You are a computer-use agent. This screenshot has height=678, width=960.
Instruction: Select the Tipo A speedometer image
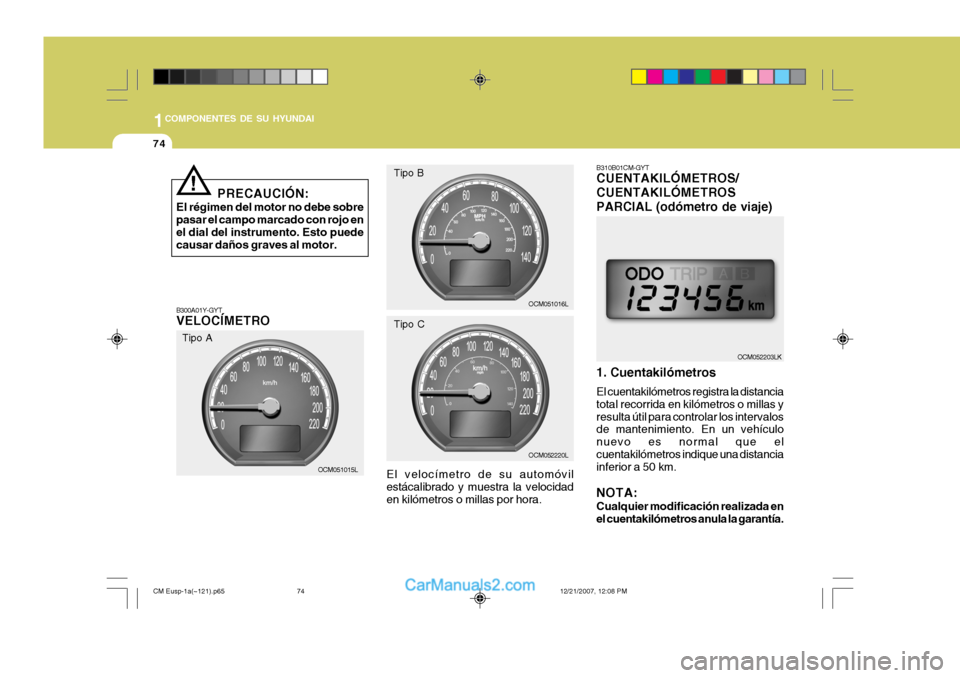[x=270, y=403]
